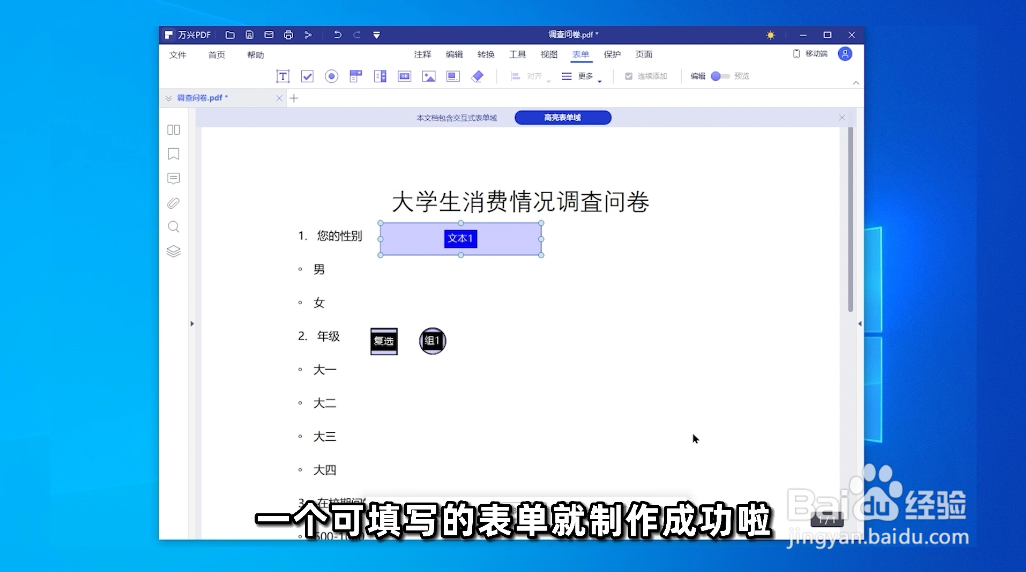The image size is (1026, 572).
Task: Open the 文件 menu
Action: tap(178, 55)
